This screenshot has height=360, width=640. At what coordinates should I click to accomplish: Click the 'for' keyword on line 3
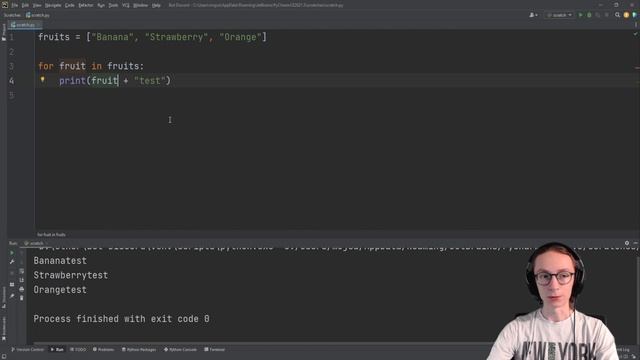click(46, 66)
